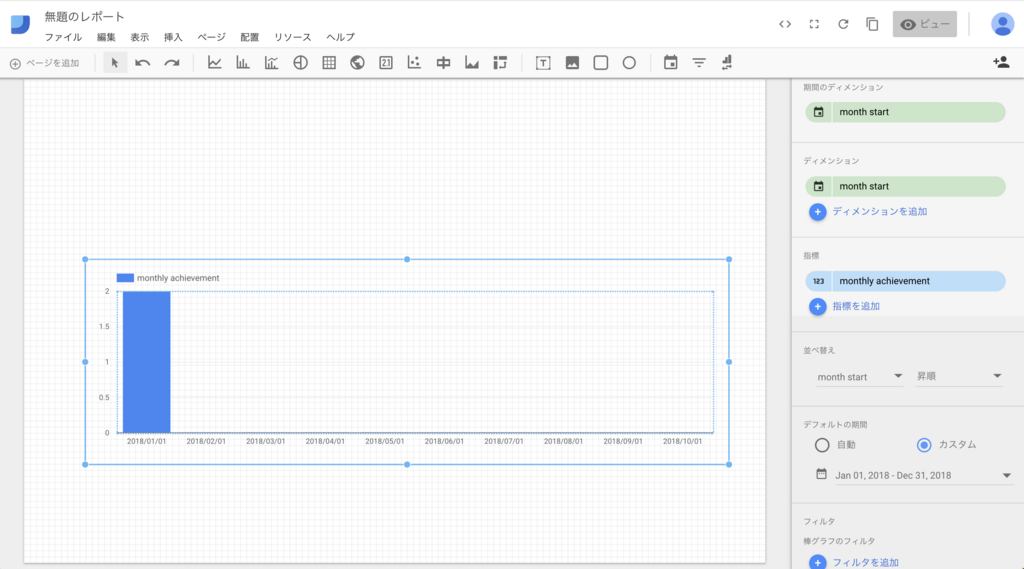
Task: Insert a pie chart
Action: coord(300,63)
